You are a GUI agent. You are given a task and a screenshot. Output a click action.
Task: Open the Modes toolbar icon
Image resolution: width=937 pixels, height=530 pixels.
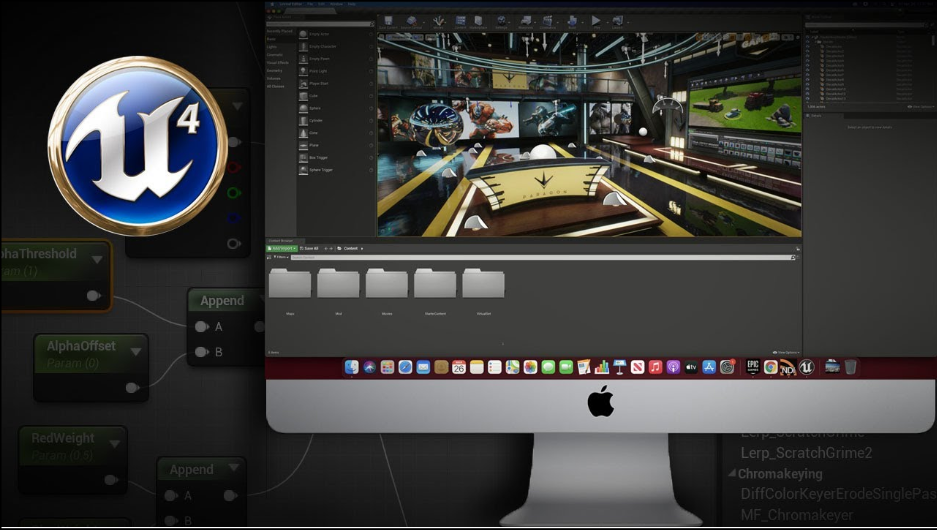coord(438,22)
